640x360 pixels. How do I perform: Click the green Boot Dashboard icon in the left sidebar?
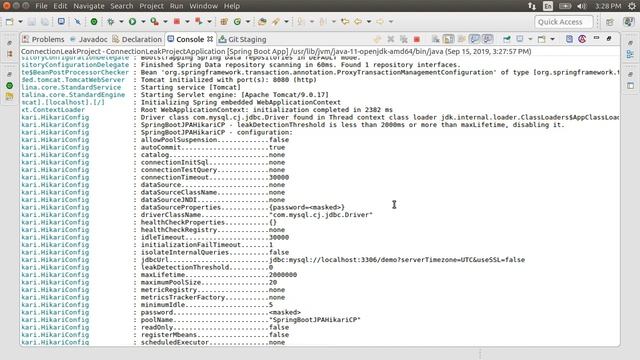(10, 86)
